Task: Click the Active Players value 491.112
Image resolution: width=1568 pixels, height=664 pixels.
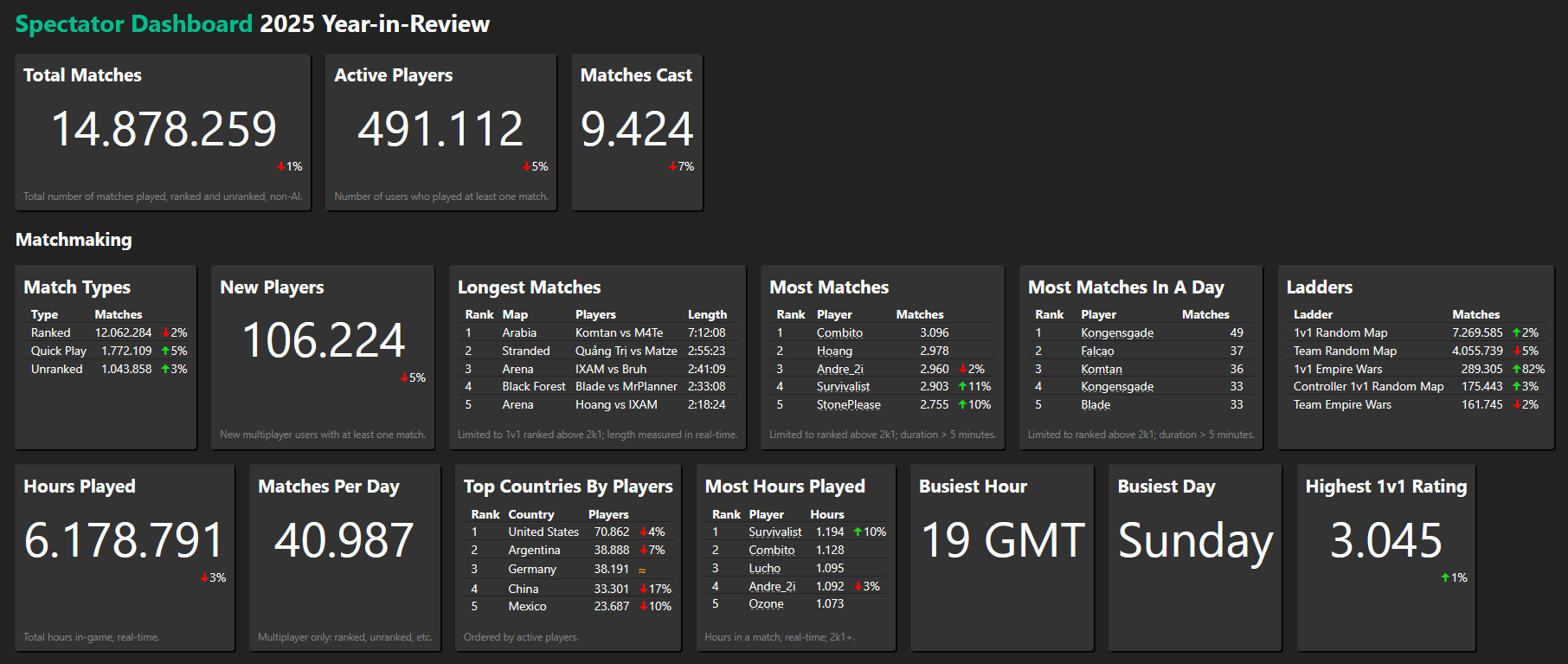Action: (440, 129)
